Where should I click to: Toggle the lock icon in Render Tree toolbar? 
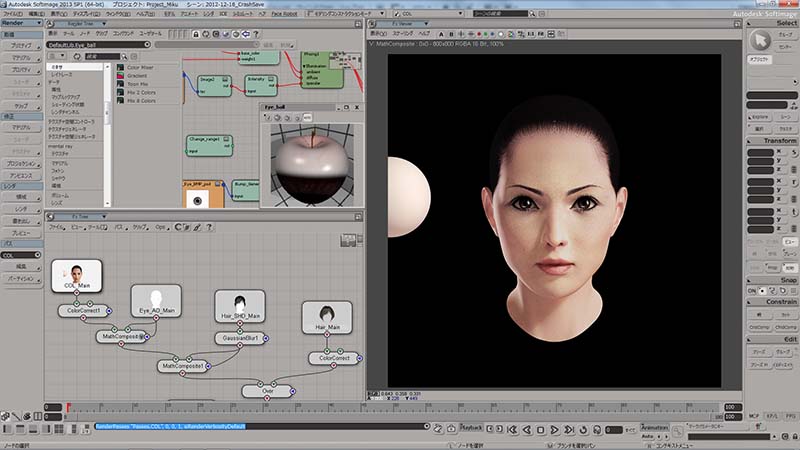[196, 34]
